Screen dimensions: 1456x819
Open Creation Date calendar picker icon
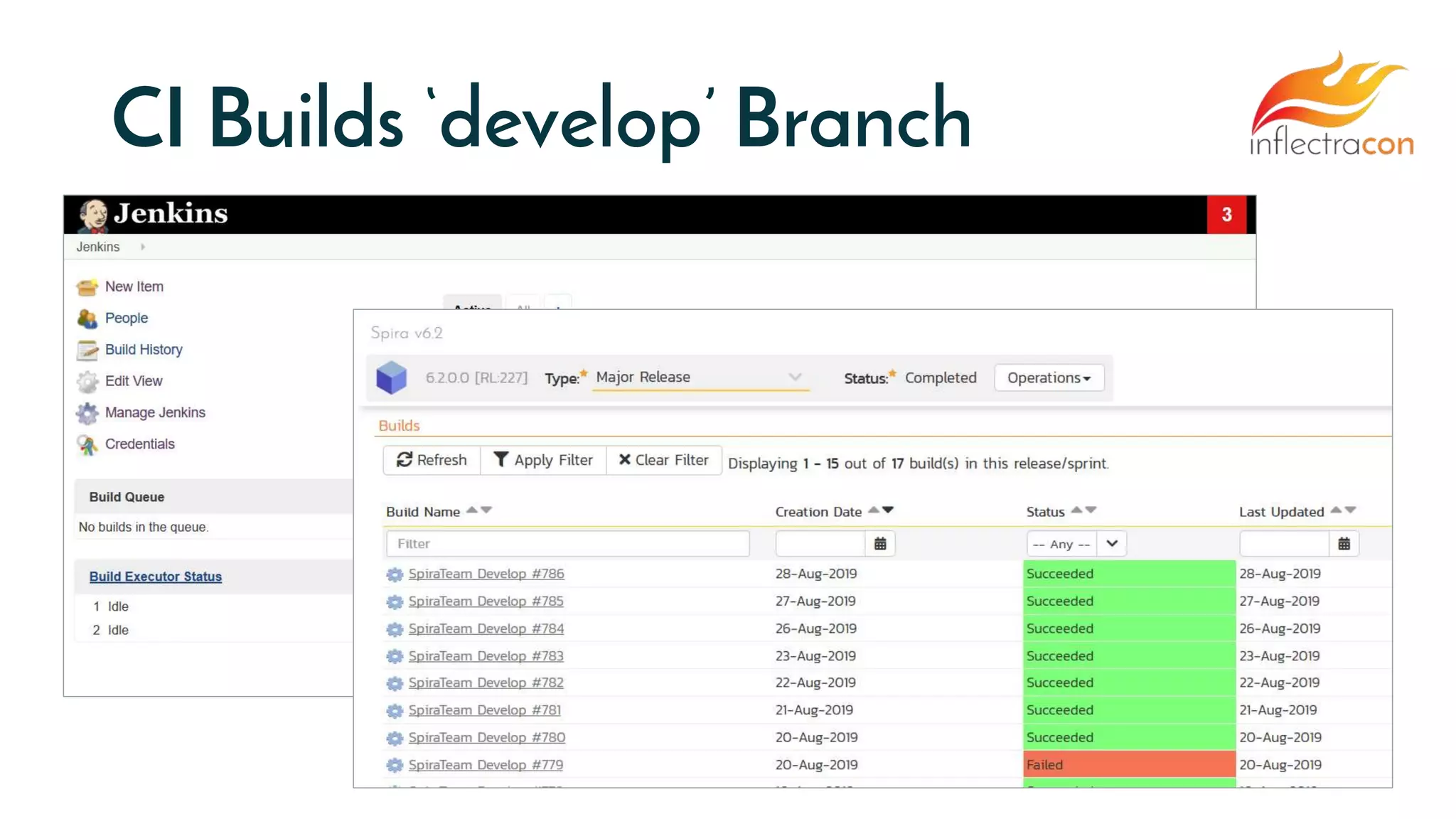click(x=880, y=544)
